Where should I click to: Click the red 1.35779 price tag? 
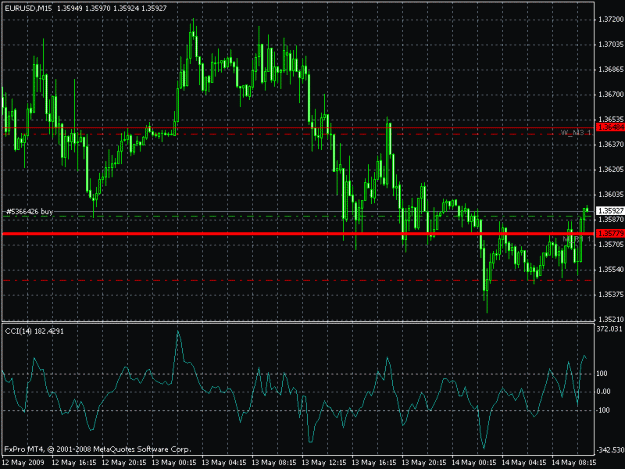[x=610, y=234]
